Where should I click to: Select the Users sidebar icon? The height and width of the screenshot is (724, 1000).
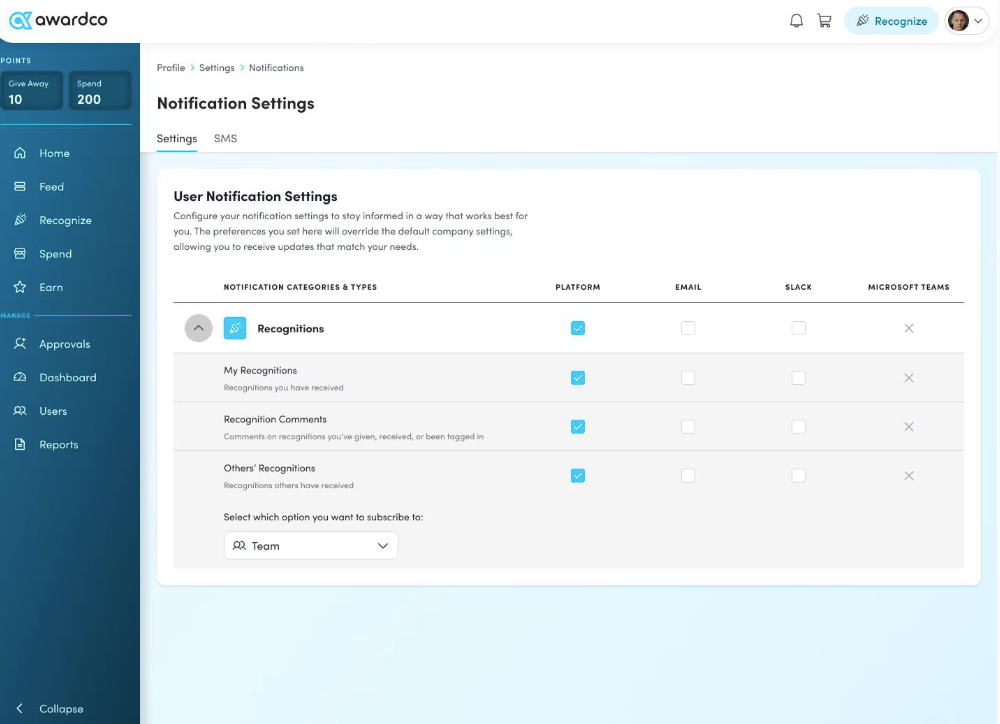click(x=20, y=410)
